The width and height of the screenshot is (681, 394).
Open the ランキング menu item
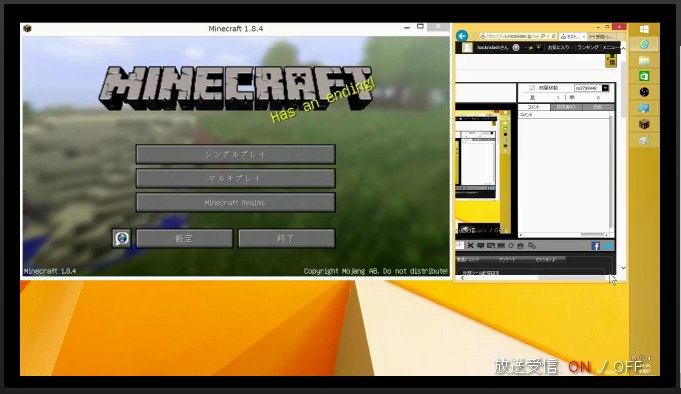[587, 47]
